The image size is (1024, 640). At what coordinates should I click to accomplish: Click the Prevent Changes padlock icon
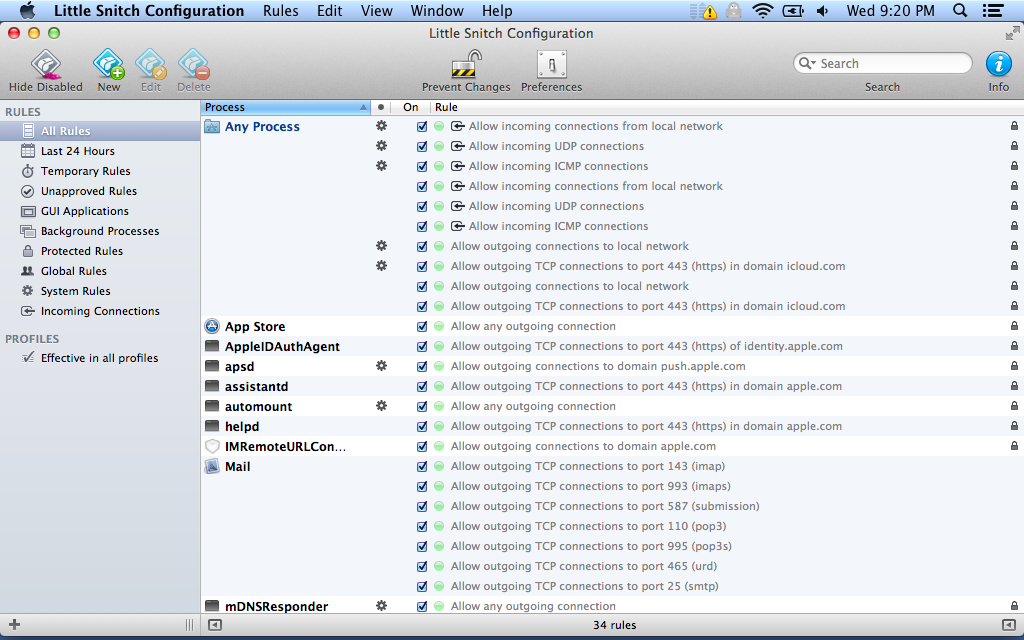point(466,65)
